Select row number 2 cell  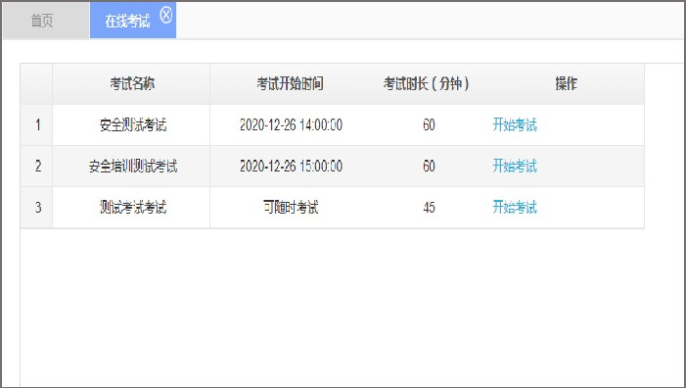tap(37, 166)
